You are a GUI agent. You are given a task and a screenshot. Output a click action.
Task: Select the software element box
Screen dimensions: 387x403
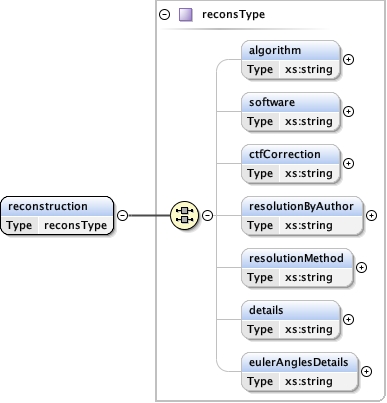291,112
